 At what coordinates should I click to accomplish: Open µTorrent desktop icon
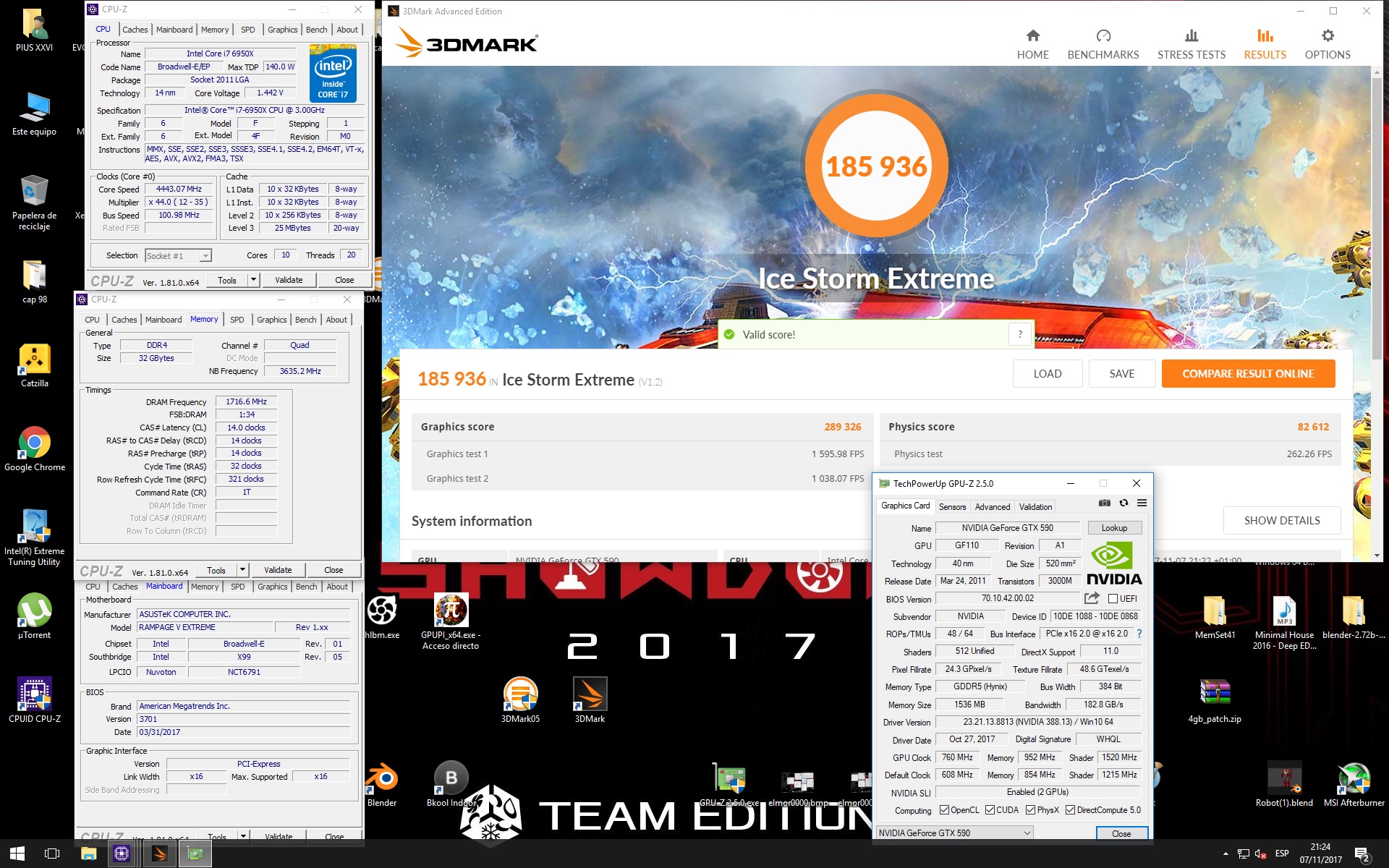(35, 616)
